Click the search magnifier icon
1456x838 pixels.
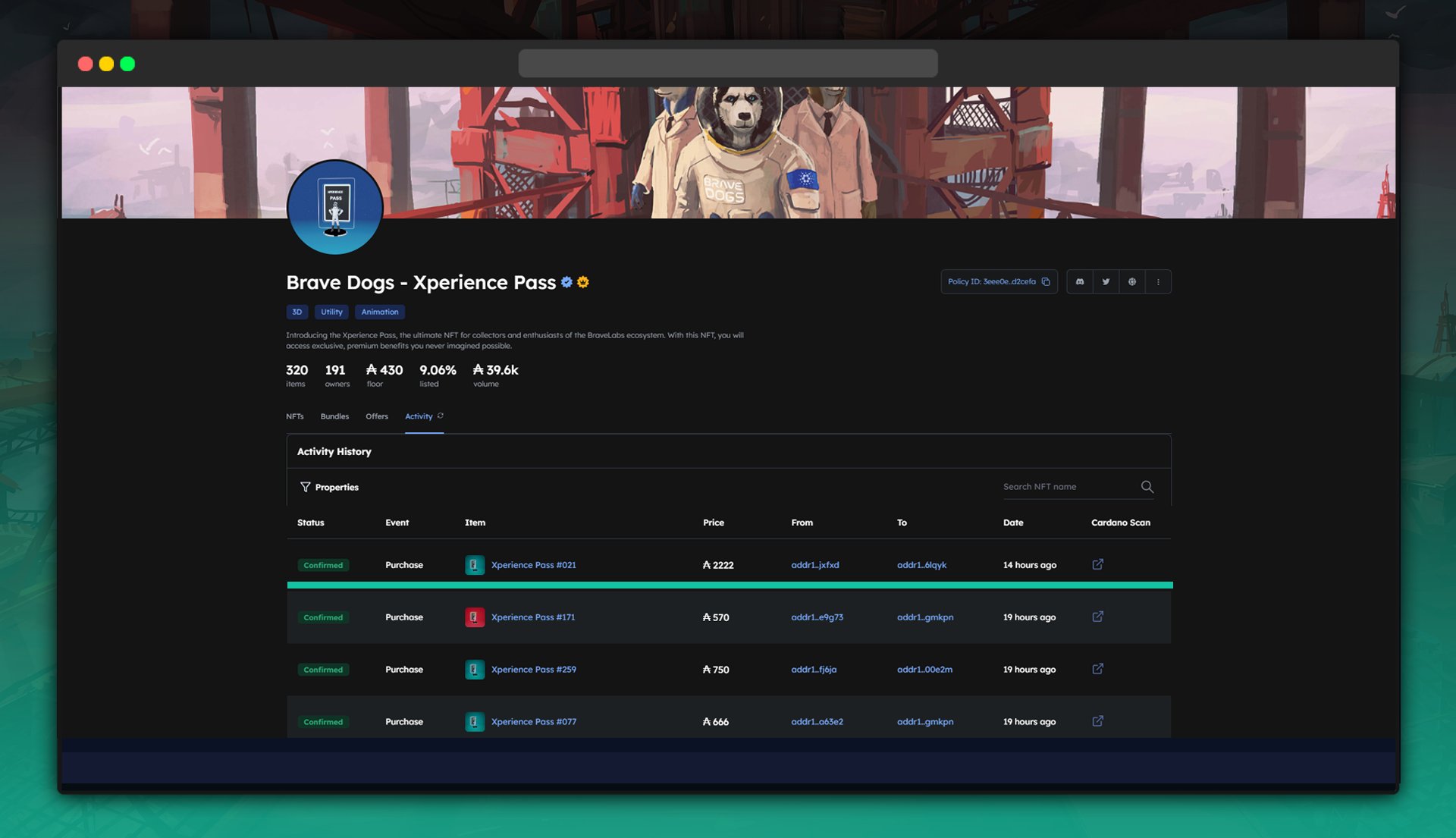click(1147, 487)
